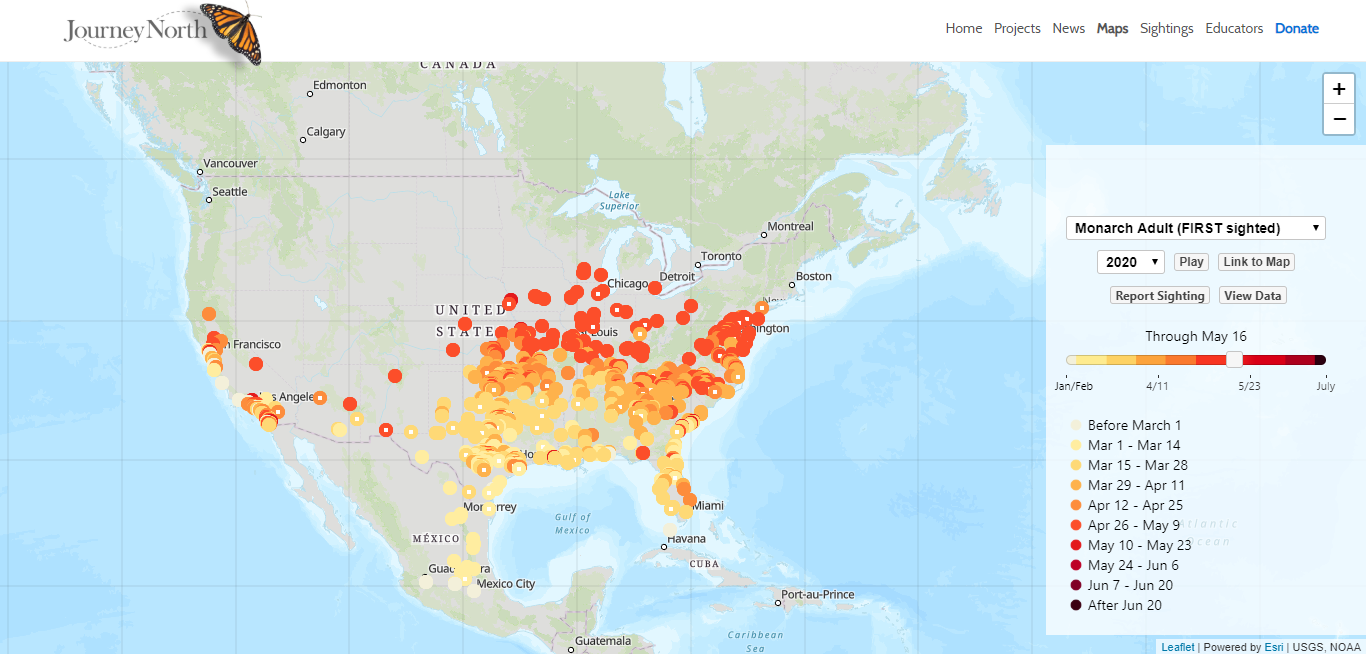Click the 'Mar 15 - Mar 28' legend swatch
The height and width of the screenshot is (654, 1366).
coord(1075,466)
